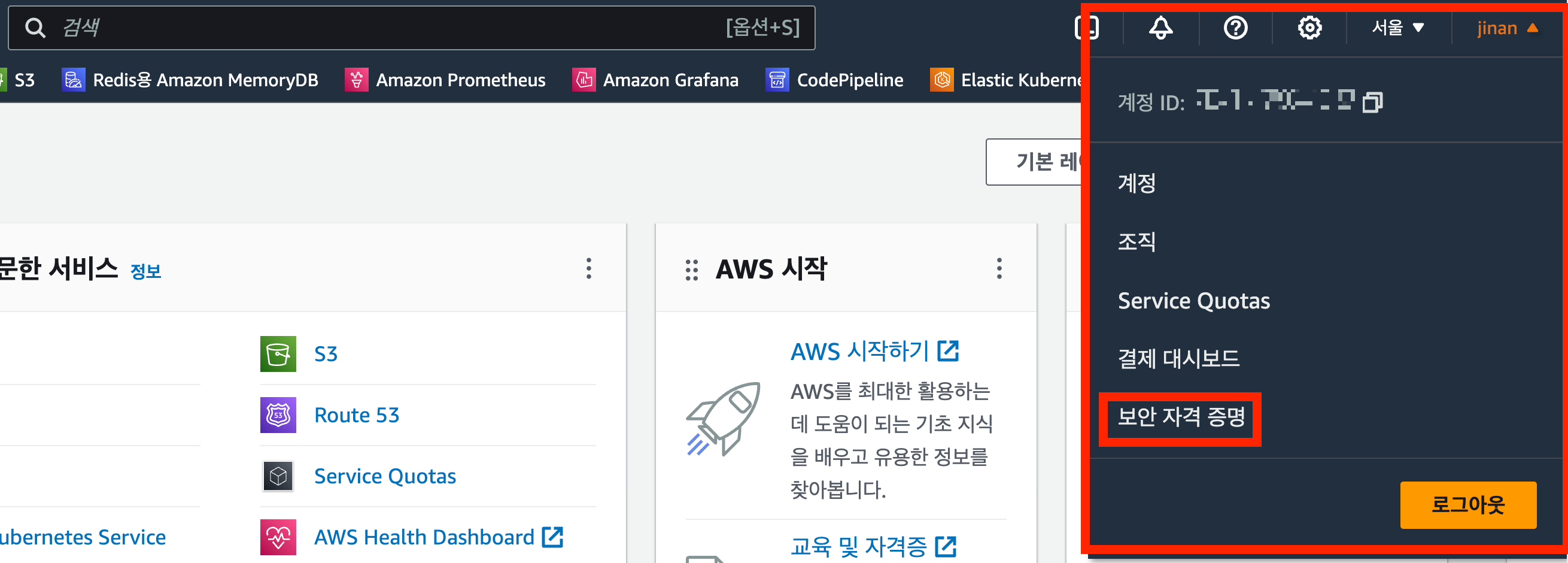
Task: Click the Amazon Grafana icon
Action: click(x=584, y=80)
